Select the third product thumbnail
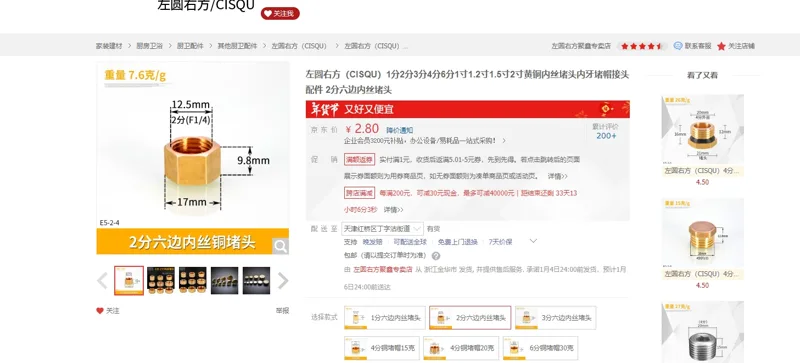Viewport: 800px width, 363px height. tap(193, 280)
